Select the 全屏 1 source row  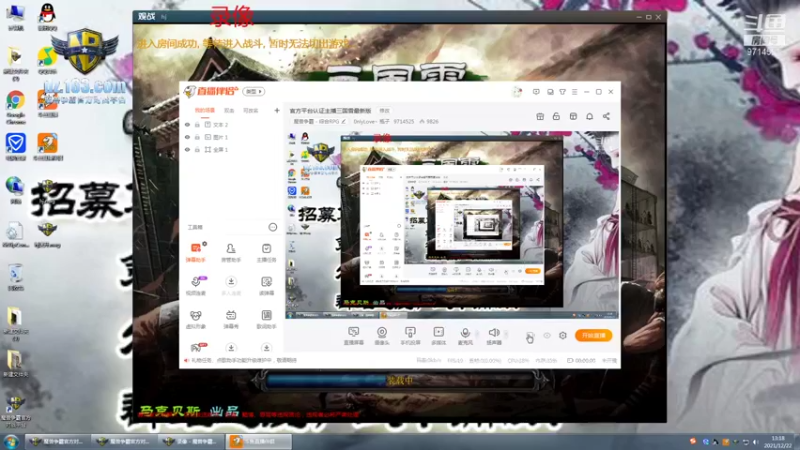click(232, 149)
